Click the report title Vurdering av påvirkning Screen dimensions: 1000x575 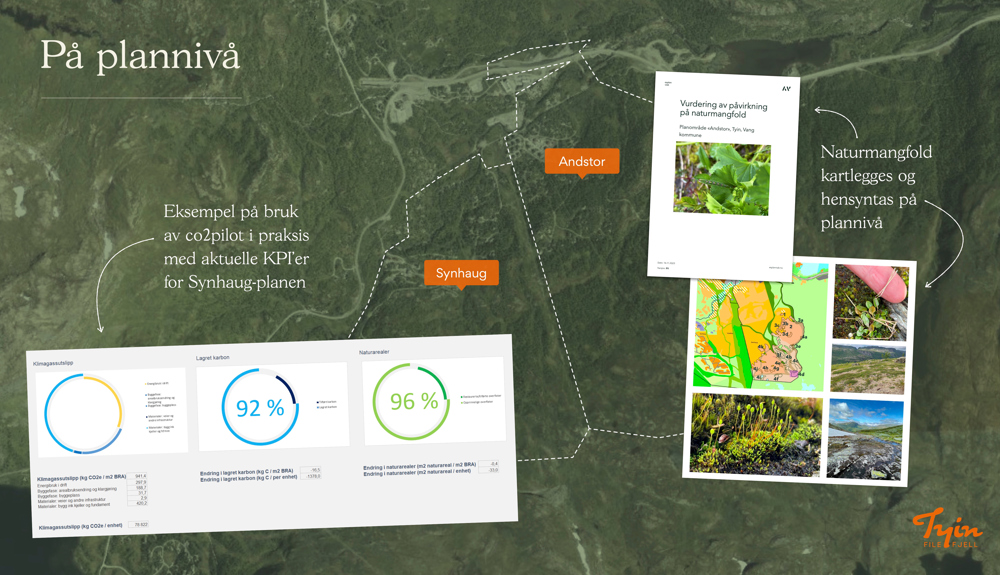pyautogui.click(x=723, y=108)
